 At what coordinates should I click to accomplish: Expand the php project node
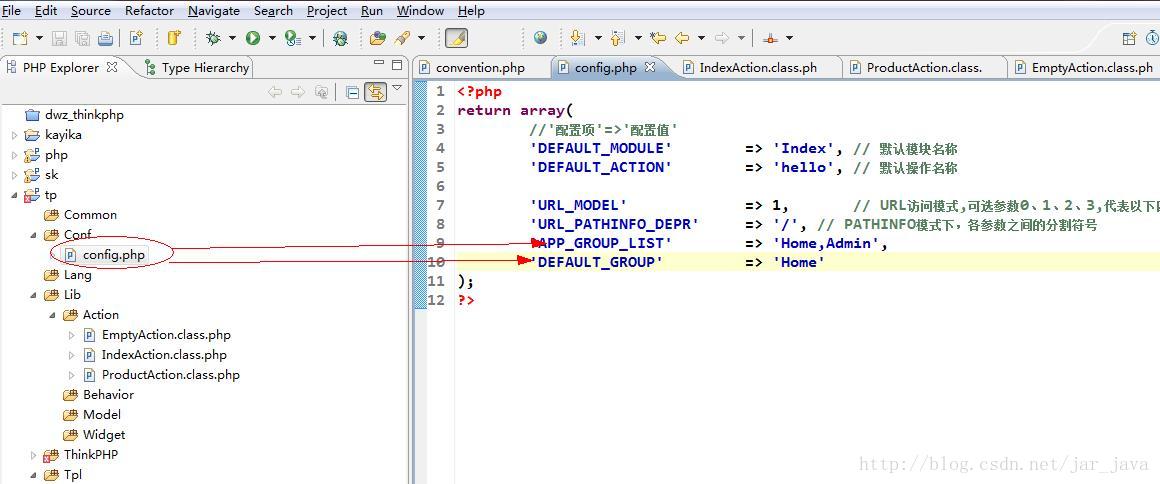[x=15, y=155]
